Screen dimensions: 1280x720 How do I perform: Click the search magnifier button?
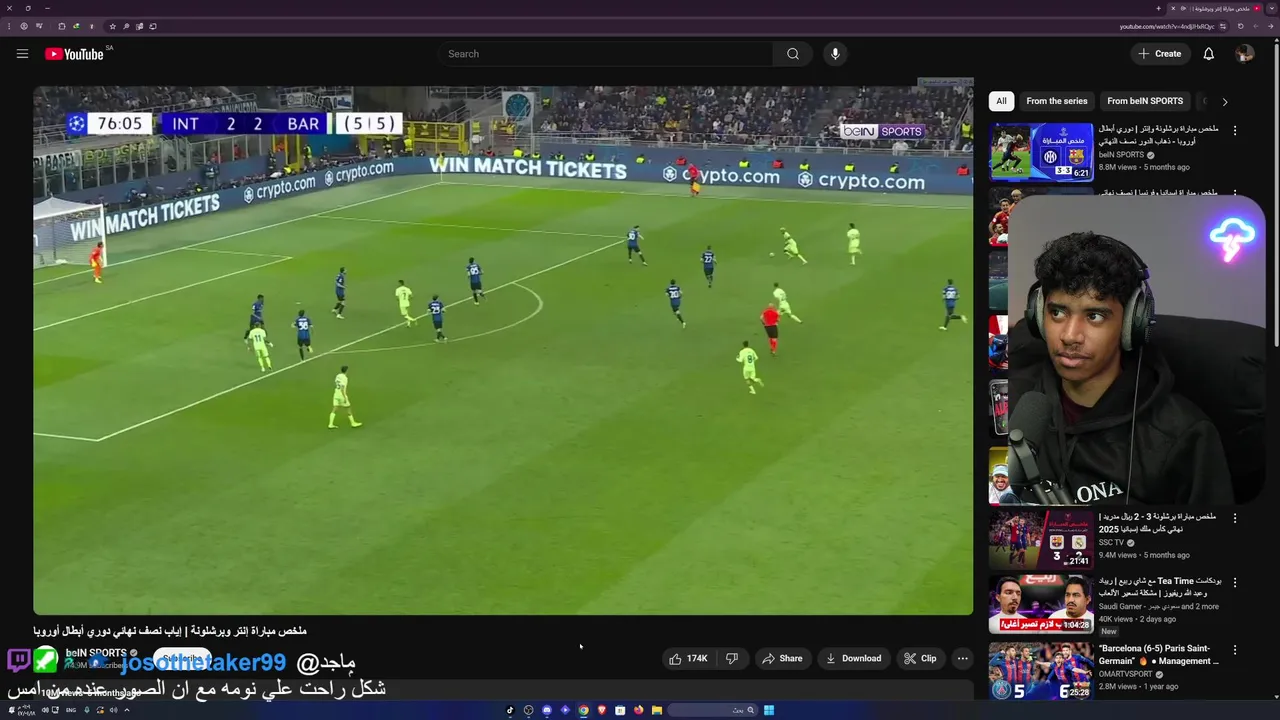tap(793, 54)
